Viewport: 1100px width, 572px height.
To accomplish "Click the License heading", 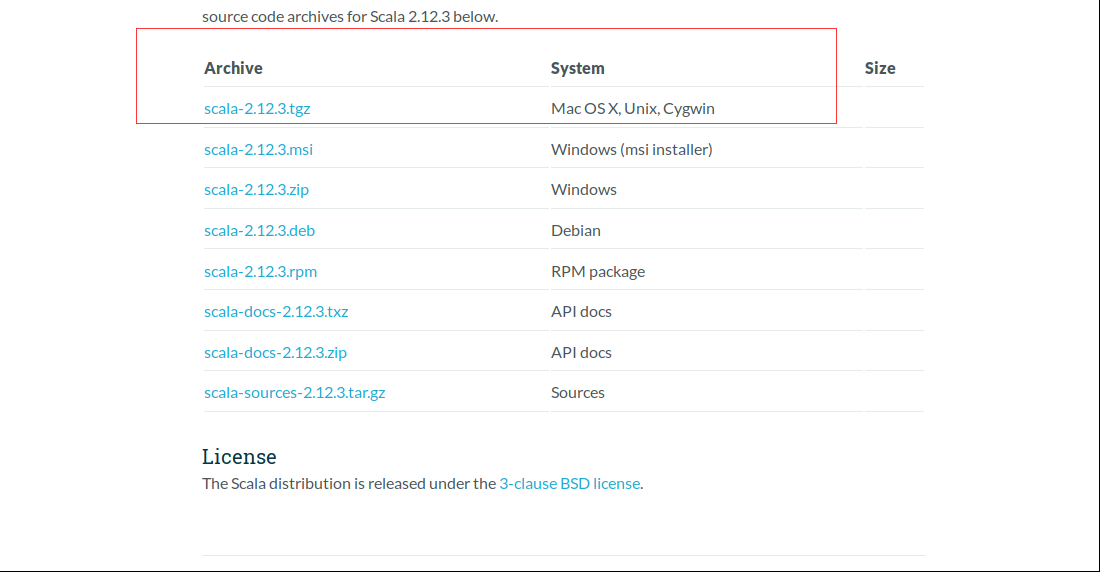I will 239,456.
